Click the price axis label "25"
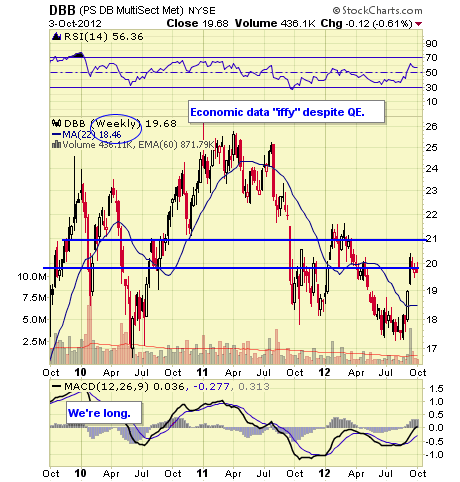The image size is (460, 482). 431,147
